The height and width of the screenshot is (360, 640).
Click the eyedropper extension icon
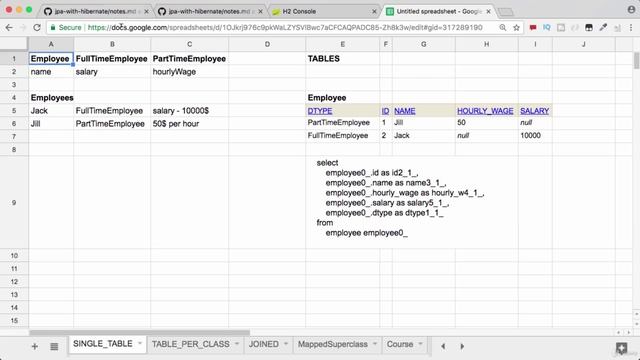[603, 27]
